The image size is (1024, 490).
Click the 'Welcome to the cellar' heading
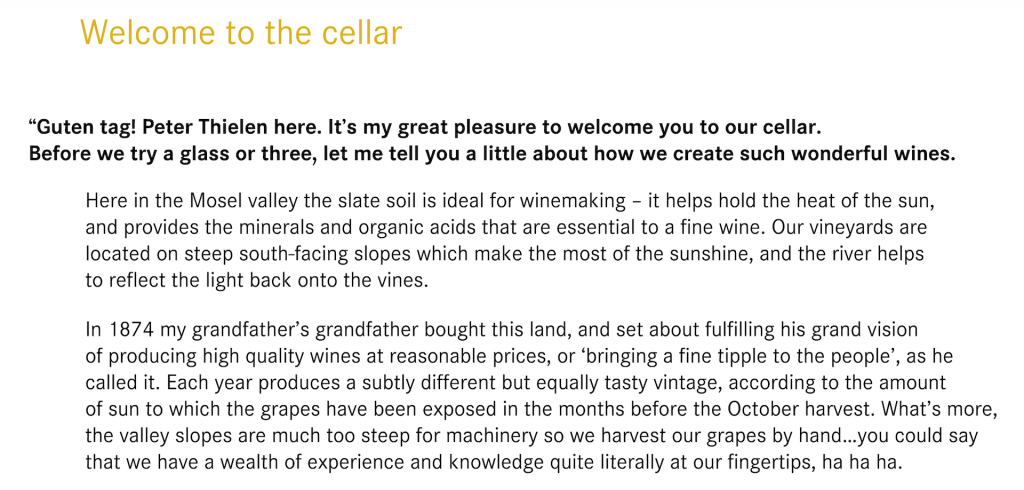240,32
